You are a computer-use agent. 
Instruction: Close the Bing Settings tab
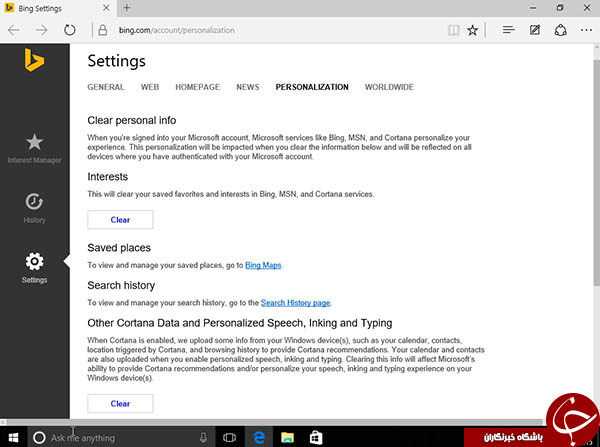click(x=106, y=8)
